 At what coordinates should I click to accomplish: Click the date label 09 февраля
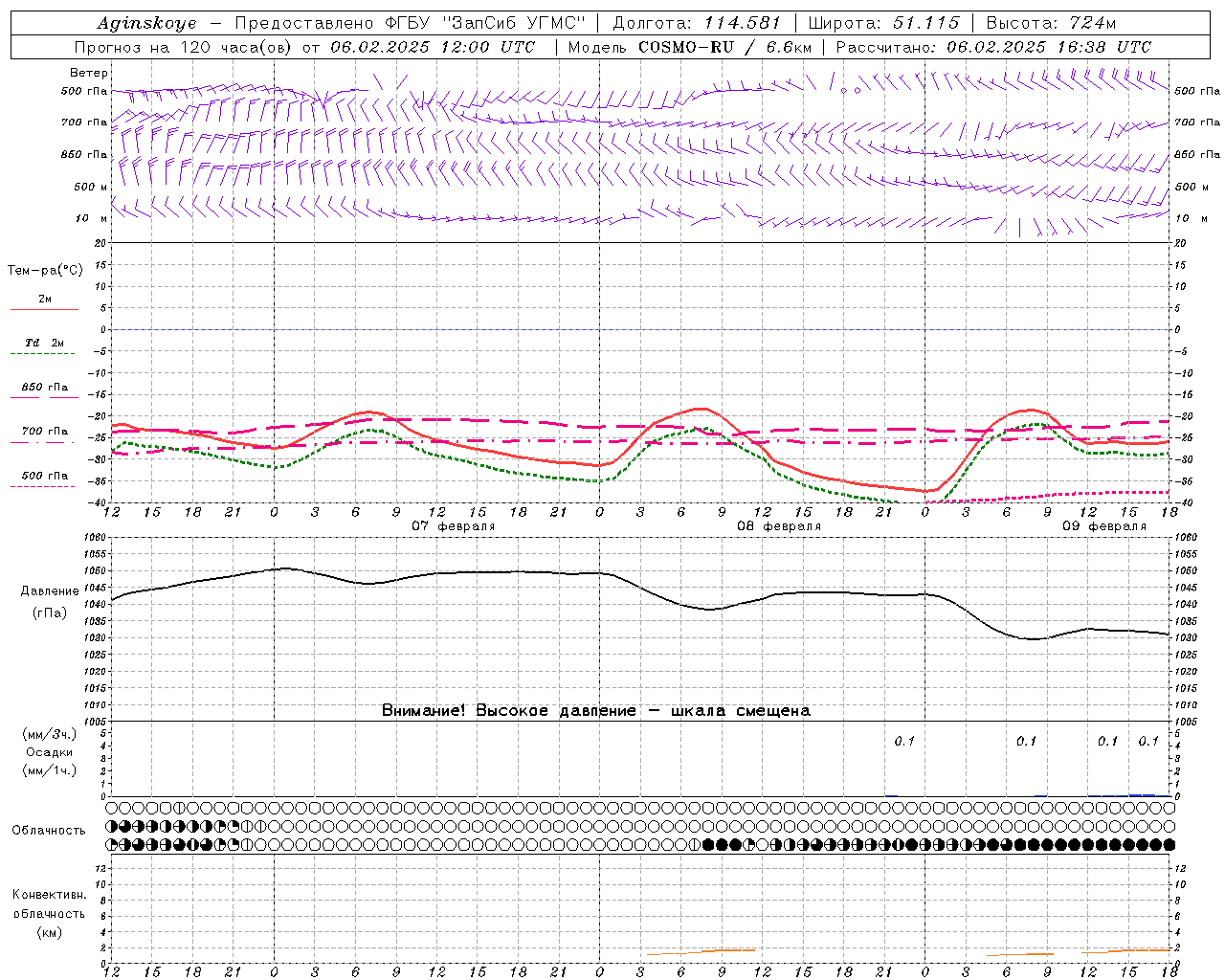click(x=1104, y=526)
